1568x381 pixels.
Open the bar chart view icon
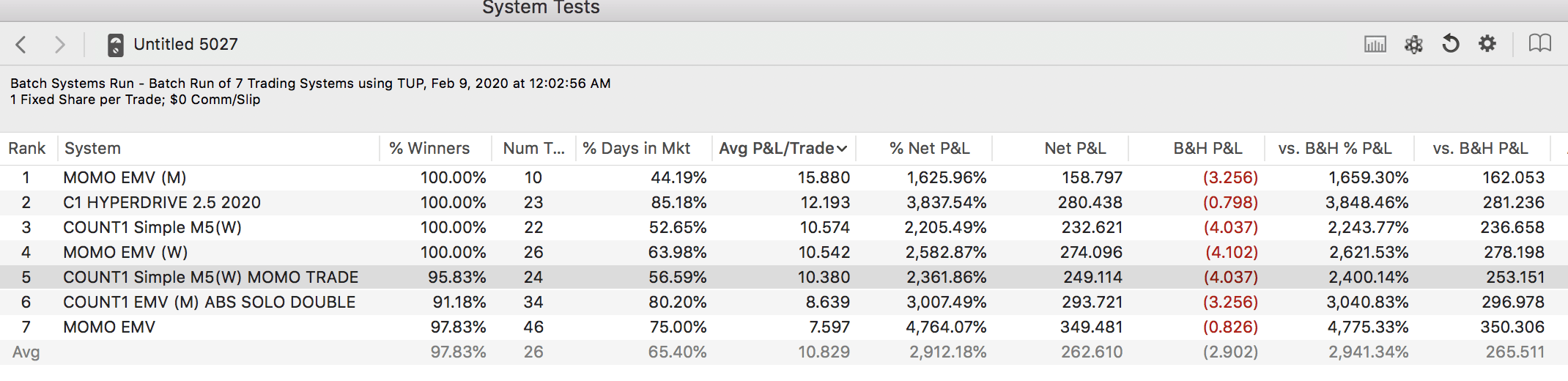(1375, 44)
